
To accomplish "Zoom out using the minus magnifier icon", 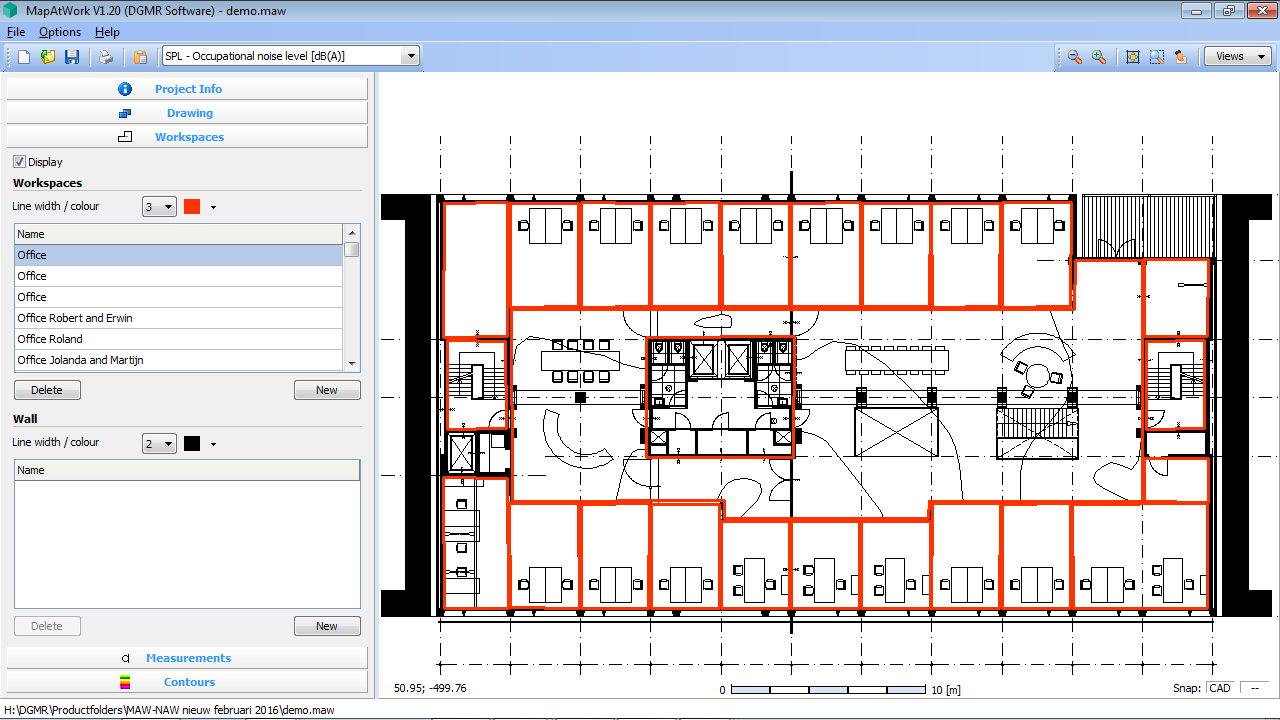I will (x=1075, y=57).
